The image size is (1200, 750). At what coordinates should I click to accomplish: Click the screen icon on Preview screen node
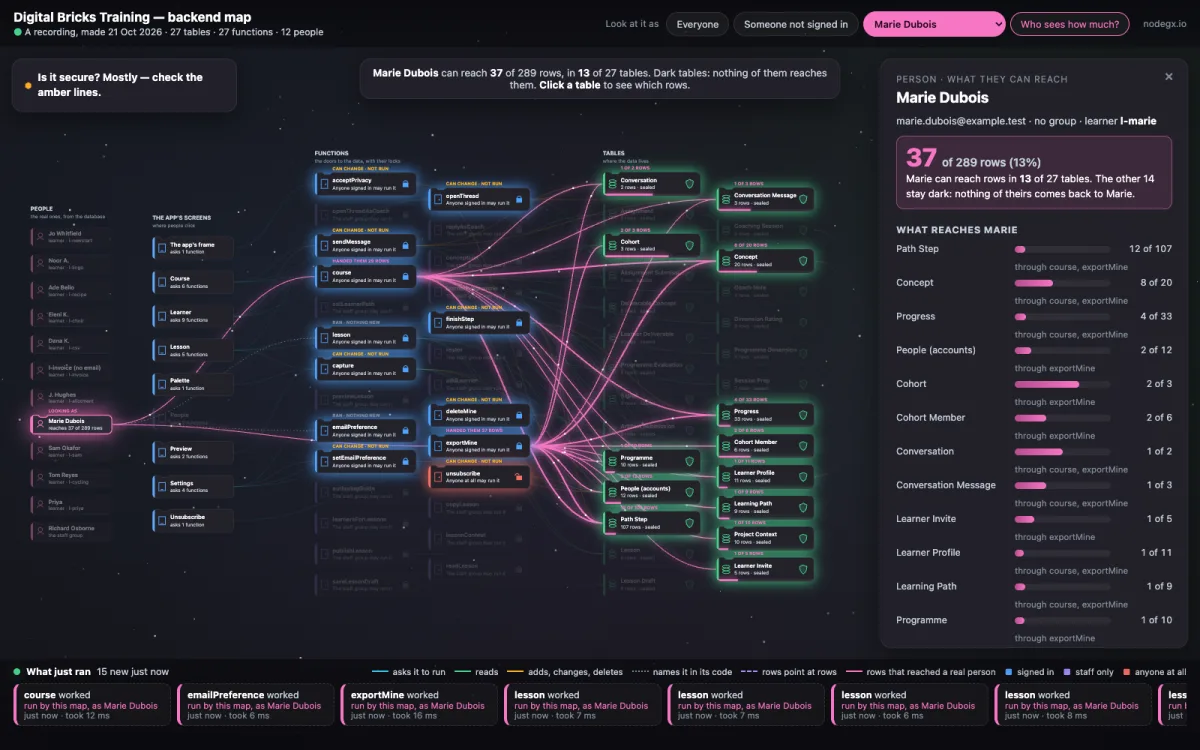(x=162, y=453)
